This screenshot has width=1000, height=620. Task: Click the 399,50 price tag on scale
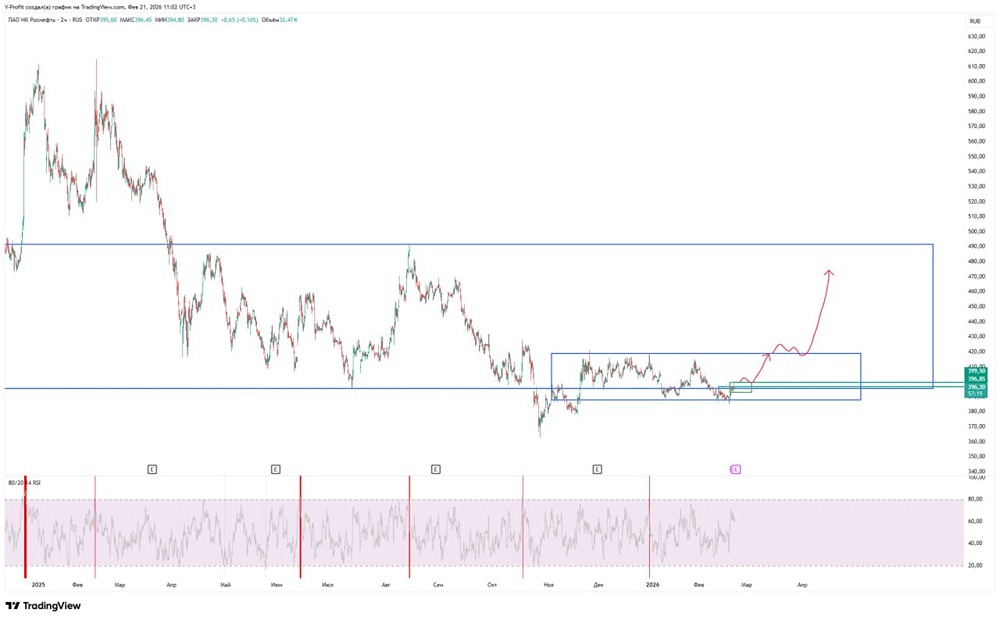(x=976, y=371)
